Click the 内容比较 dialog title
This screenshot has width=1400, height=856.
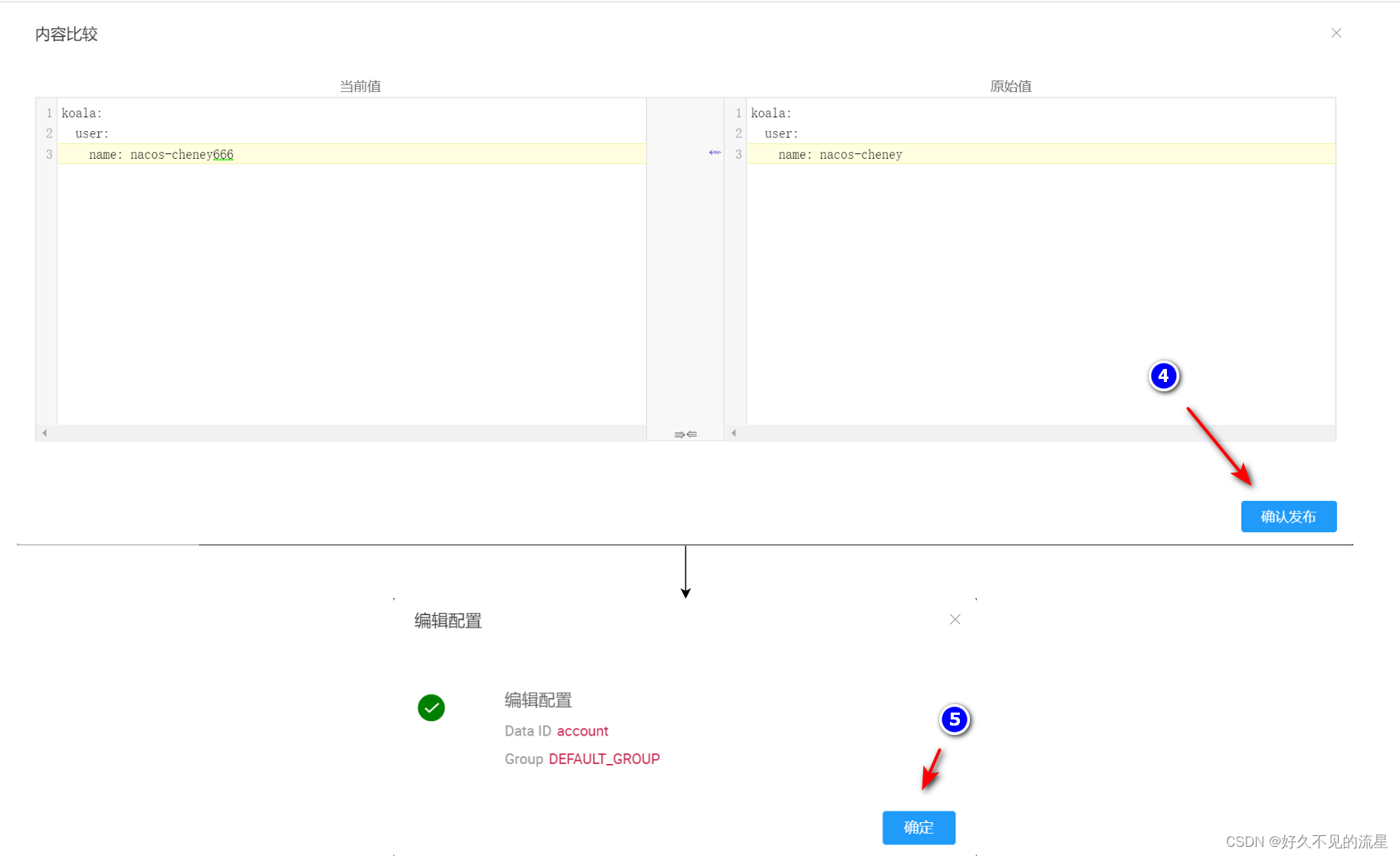67,34
